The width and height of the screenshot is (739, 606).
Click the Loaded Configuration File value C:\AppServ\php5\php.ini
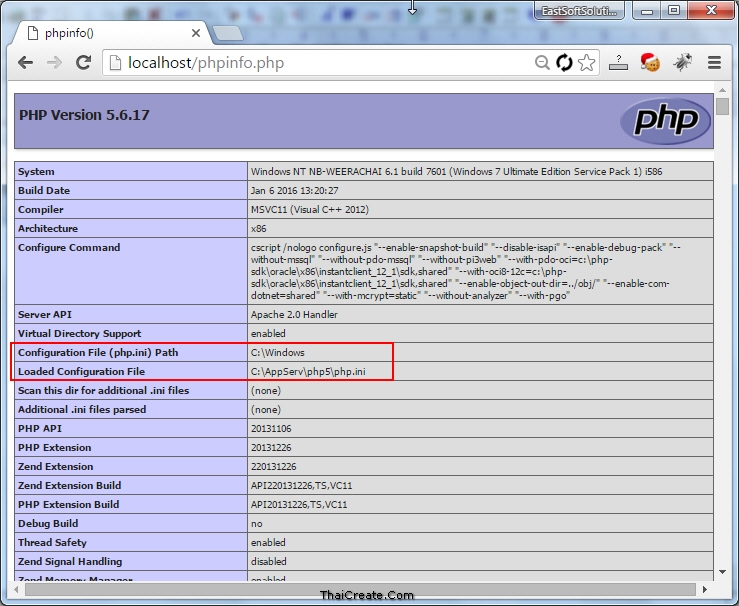point(308,371)
